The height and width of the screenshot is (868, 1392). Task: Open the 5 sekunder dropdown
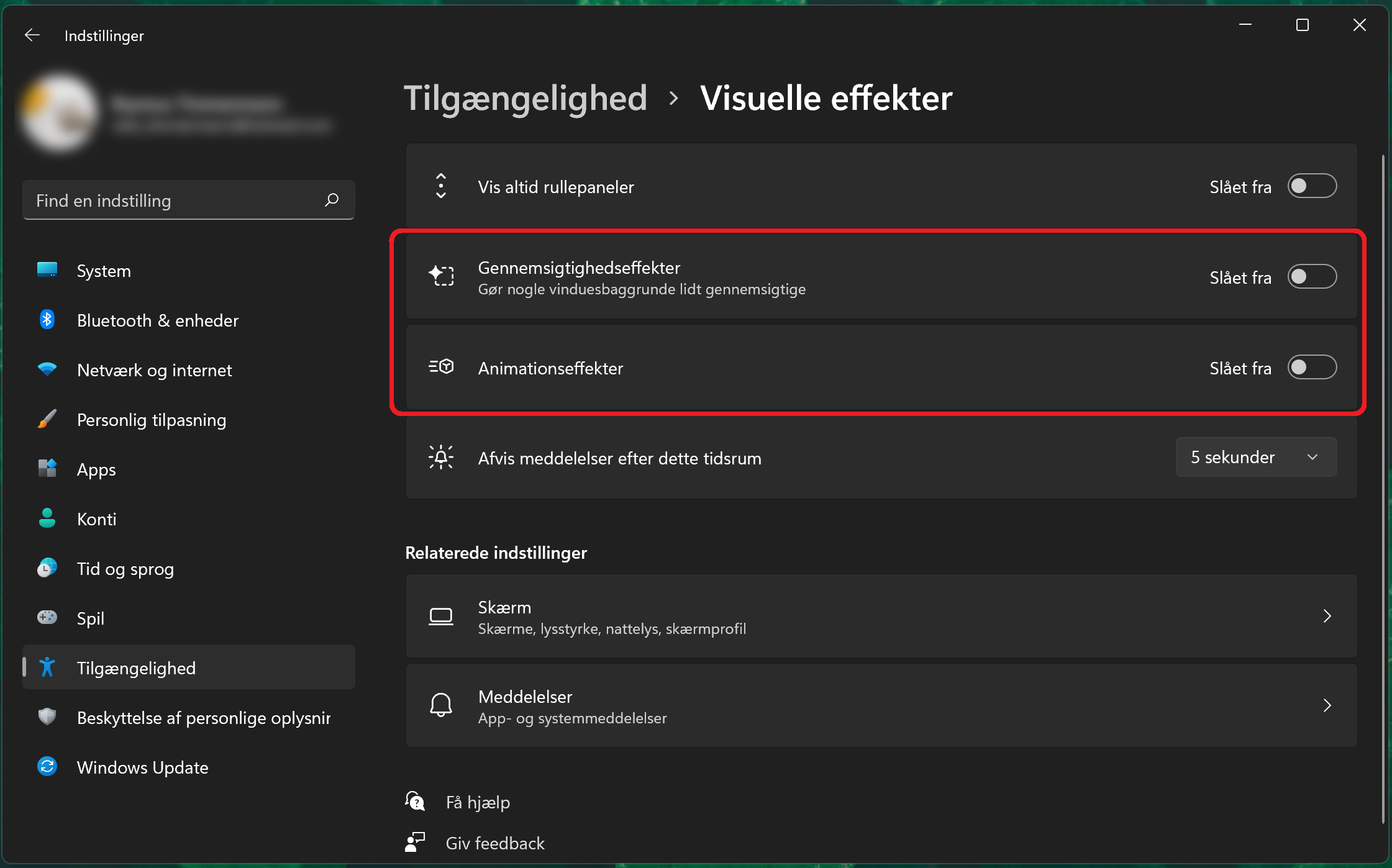pyautogui.click(x=1256, y=458)
